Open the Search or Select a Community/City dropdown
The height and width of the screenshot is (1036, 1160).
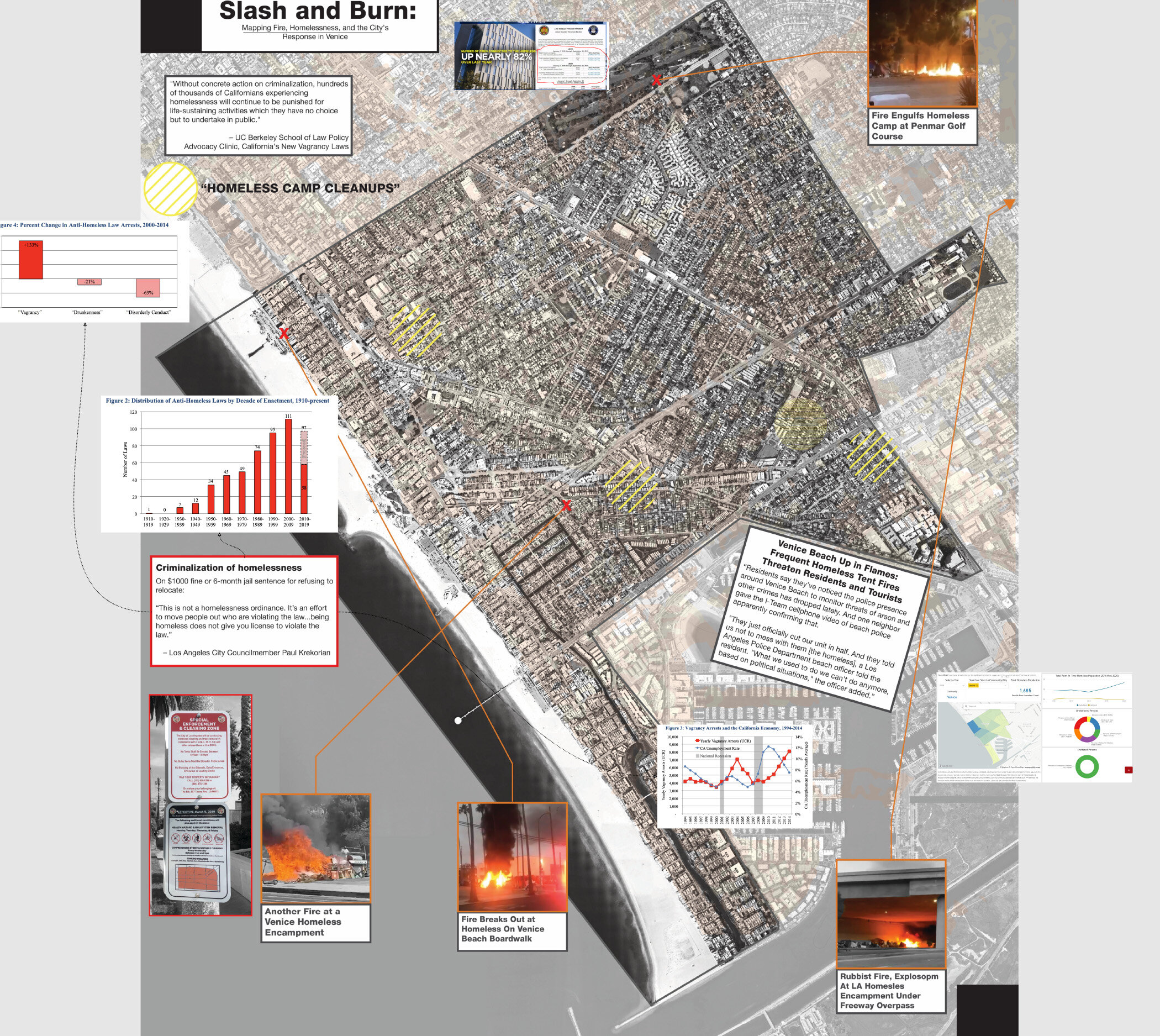click(989, 686)
